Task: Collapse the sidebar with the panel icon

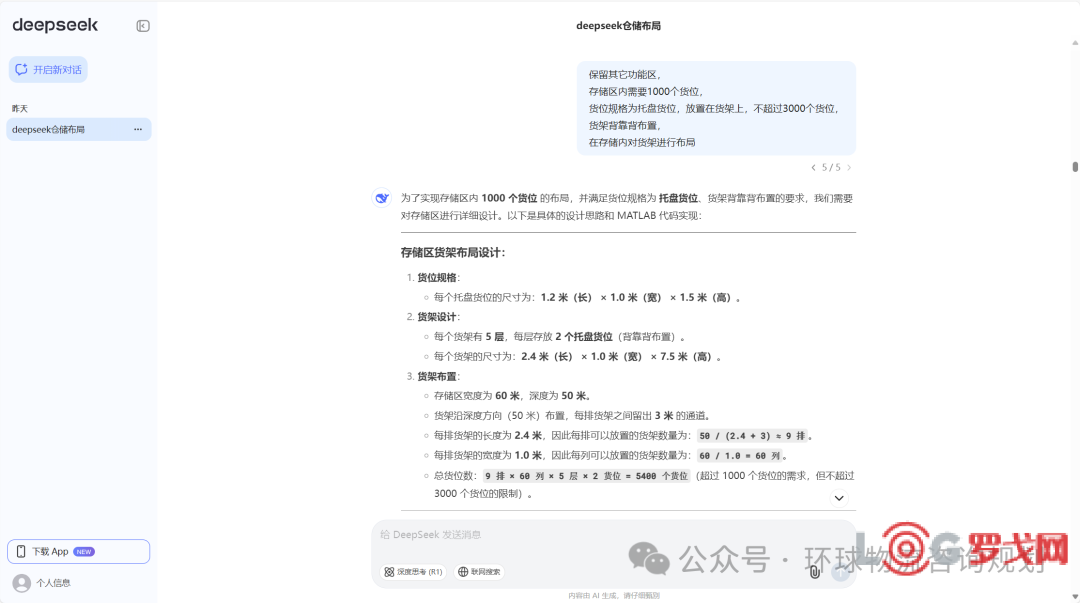Action: pyautogui.click(x=143, y=26)
